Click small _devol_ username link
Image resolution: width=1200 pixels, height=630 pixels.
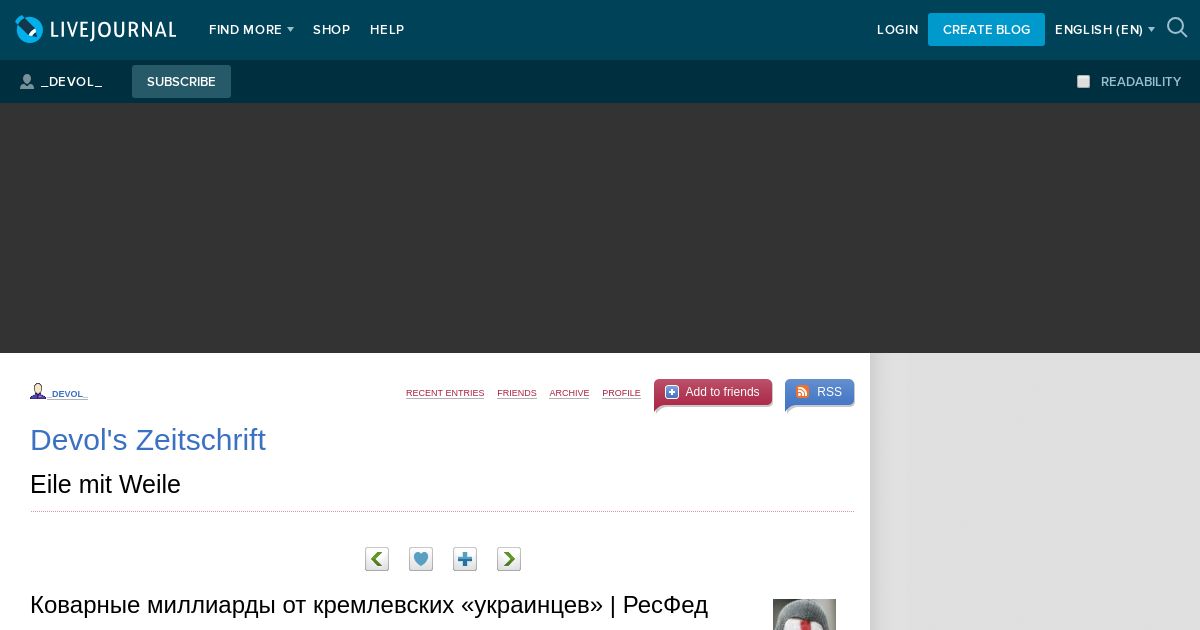pos(68,395)
